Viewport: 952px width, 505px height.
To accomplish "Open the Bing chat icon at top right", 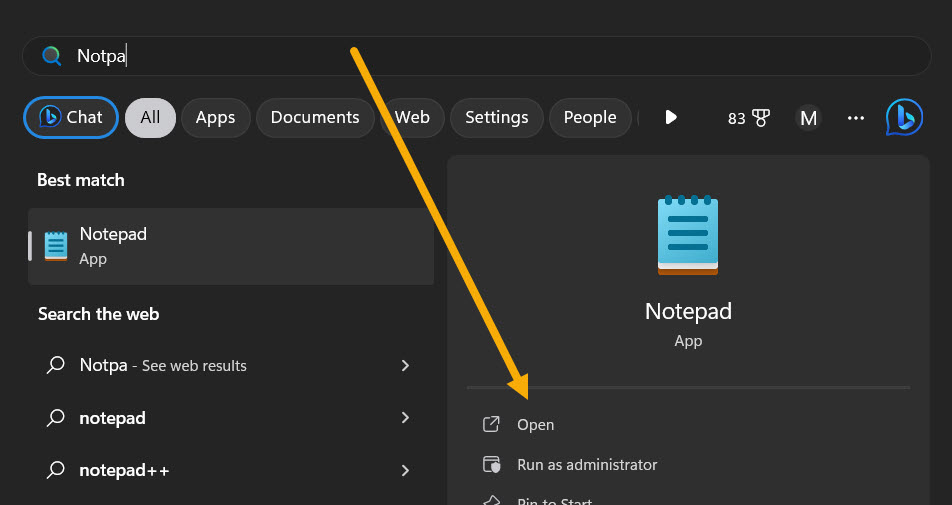I will 904,117.
